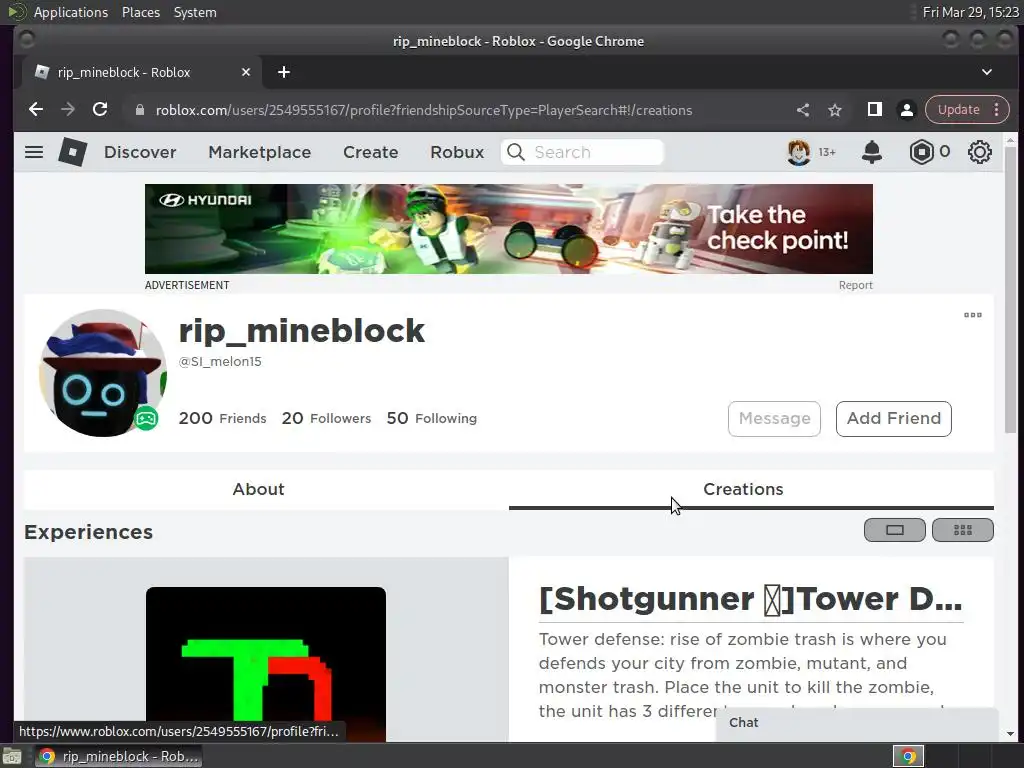This screenshot has height=768, width=1024.
Task: Select the Creations tab
Action: 751,489
